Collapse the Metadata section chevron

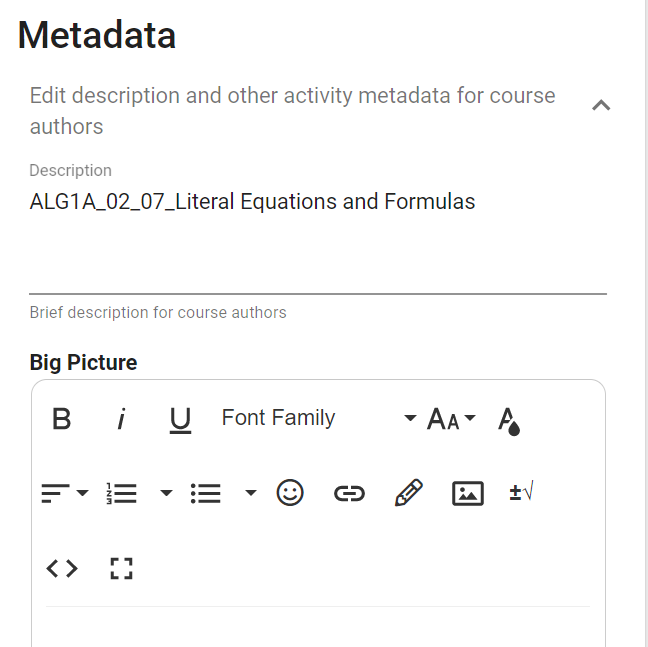click(x=601, y=105)
